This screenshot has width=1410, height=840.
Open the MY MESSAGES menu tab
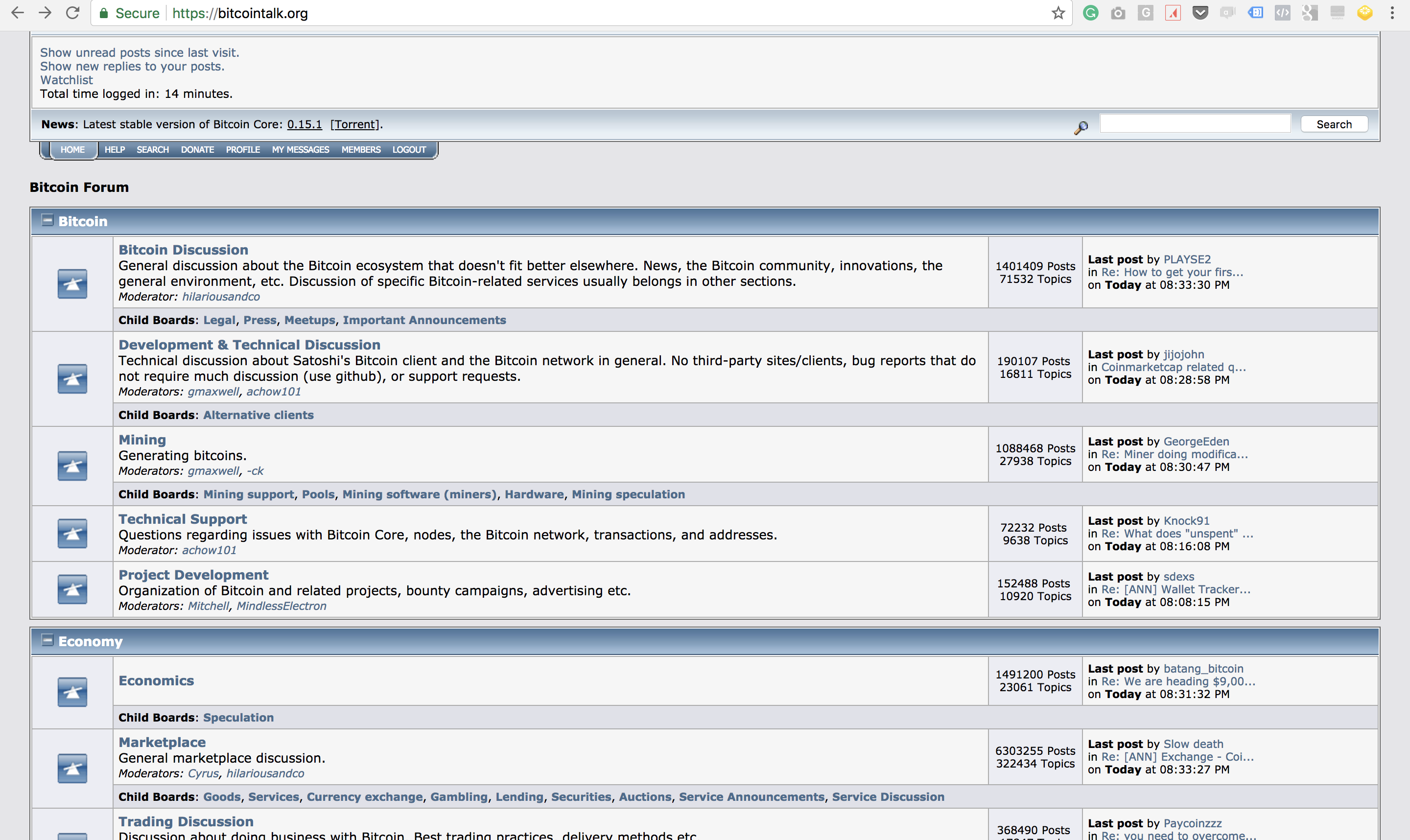pos(300,149)
